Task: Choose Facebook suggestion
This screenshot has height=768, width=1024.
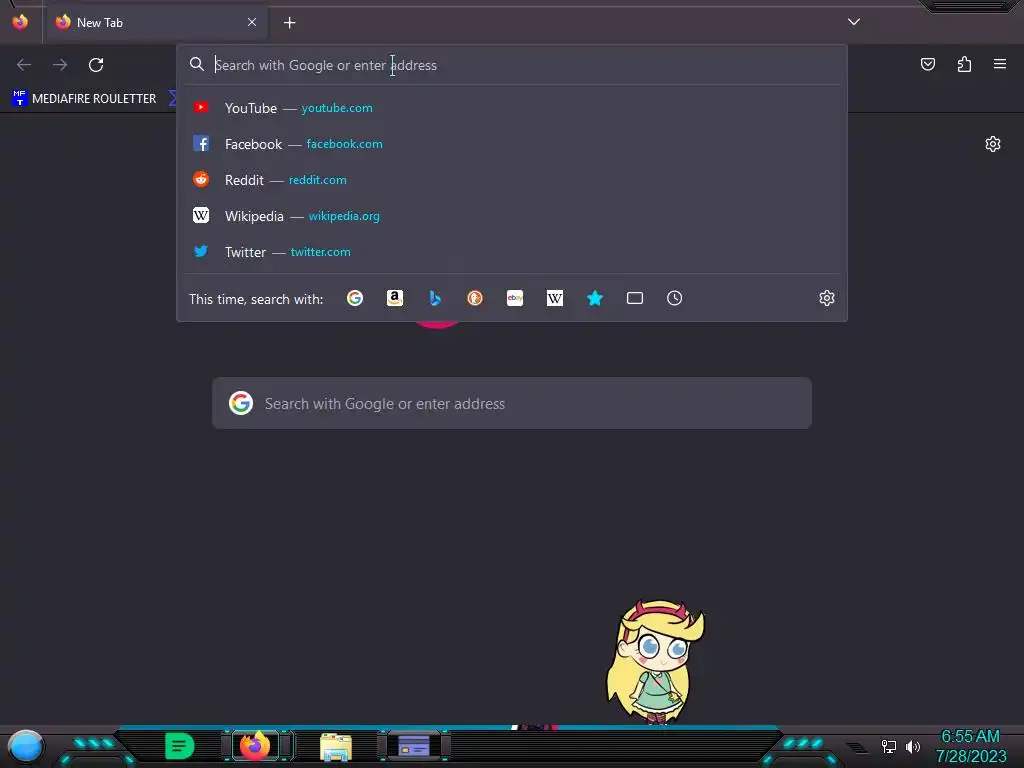Action: [x=512, y=144]
